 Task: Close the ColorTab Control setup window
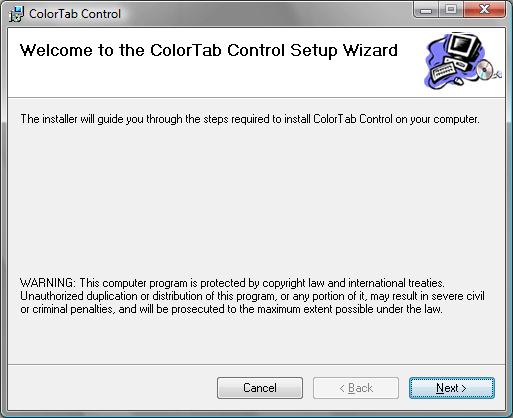(484, 10)
